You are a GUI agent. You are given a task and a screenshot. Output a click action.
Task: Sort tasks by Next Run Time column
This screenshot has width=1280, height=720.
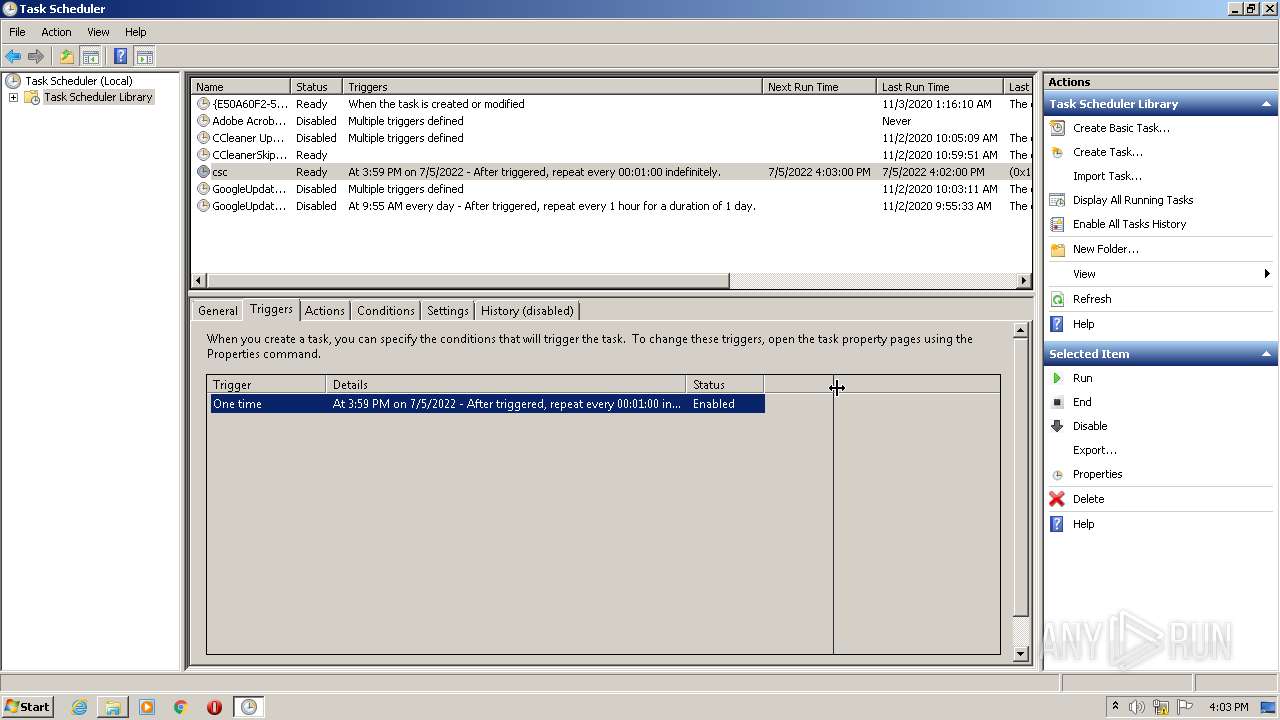tap(819, 87)
